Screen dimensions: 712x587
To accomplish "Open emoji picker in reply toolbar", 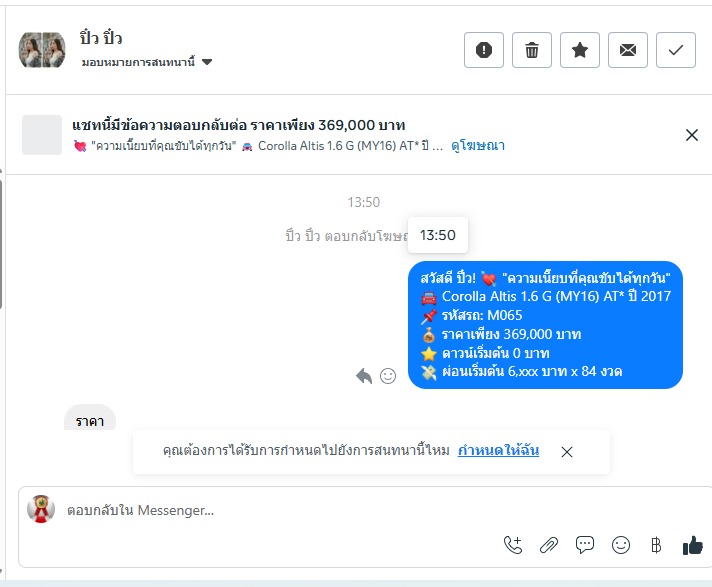I will [621, 545].
